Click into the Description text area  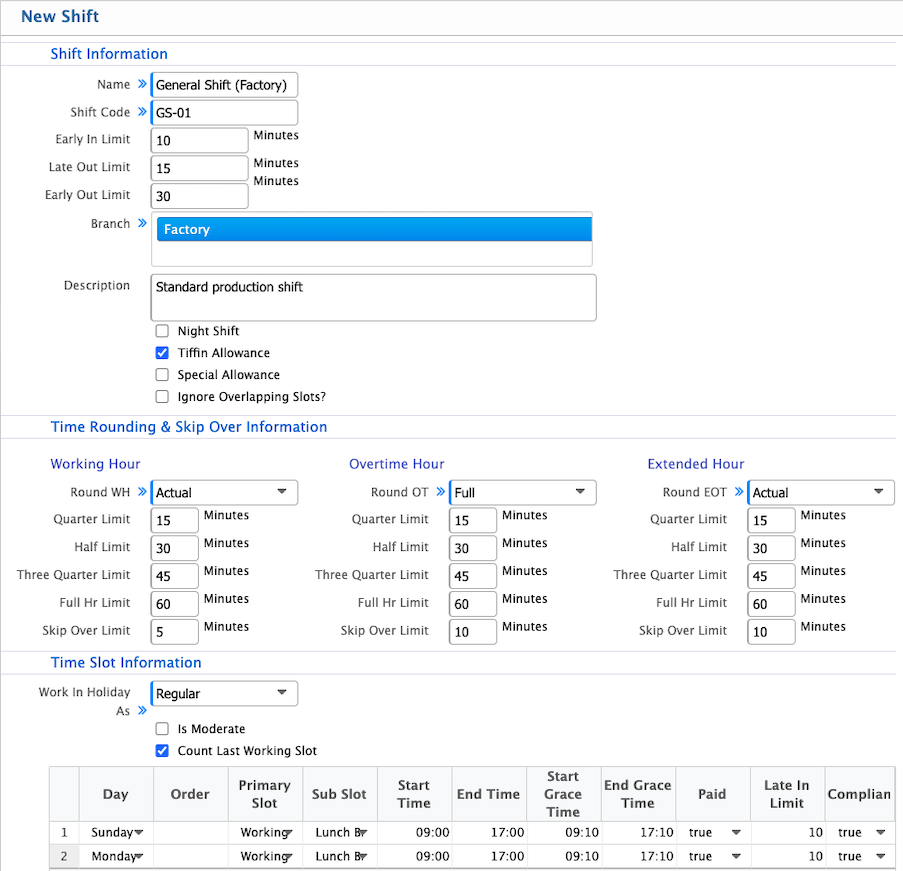374,298
